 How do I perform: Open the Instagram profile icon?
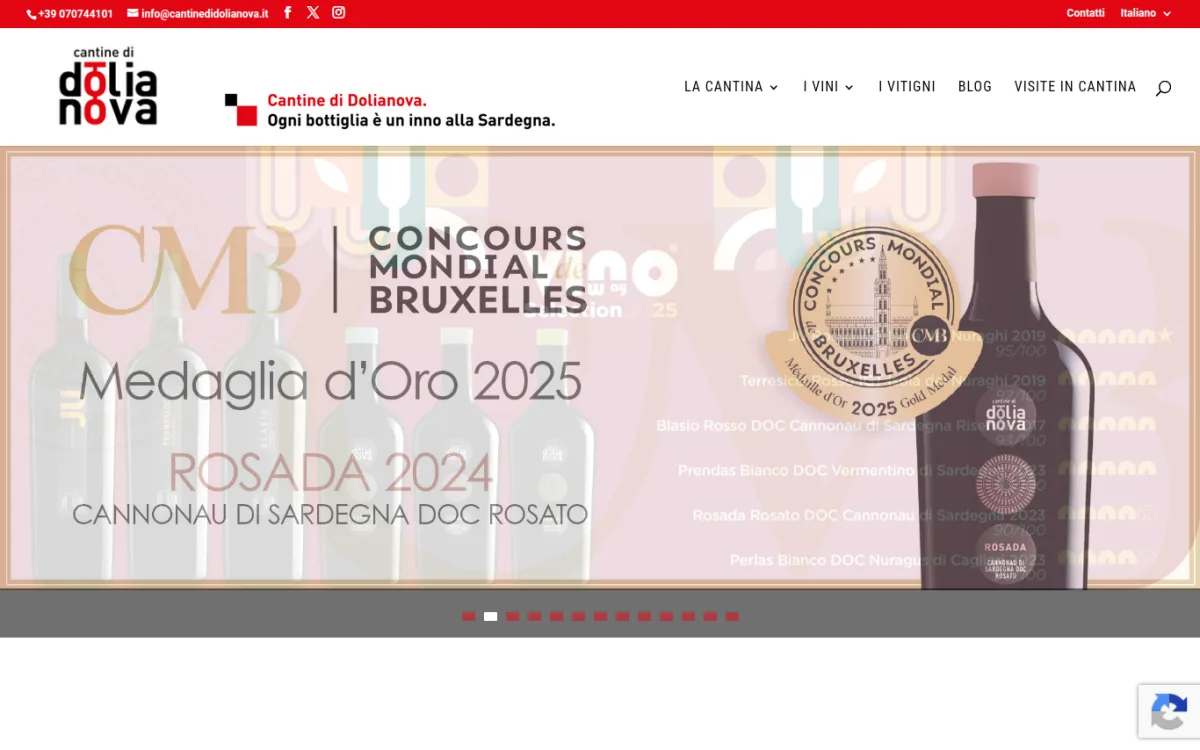[339, 13]
